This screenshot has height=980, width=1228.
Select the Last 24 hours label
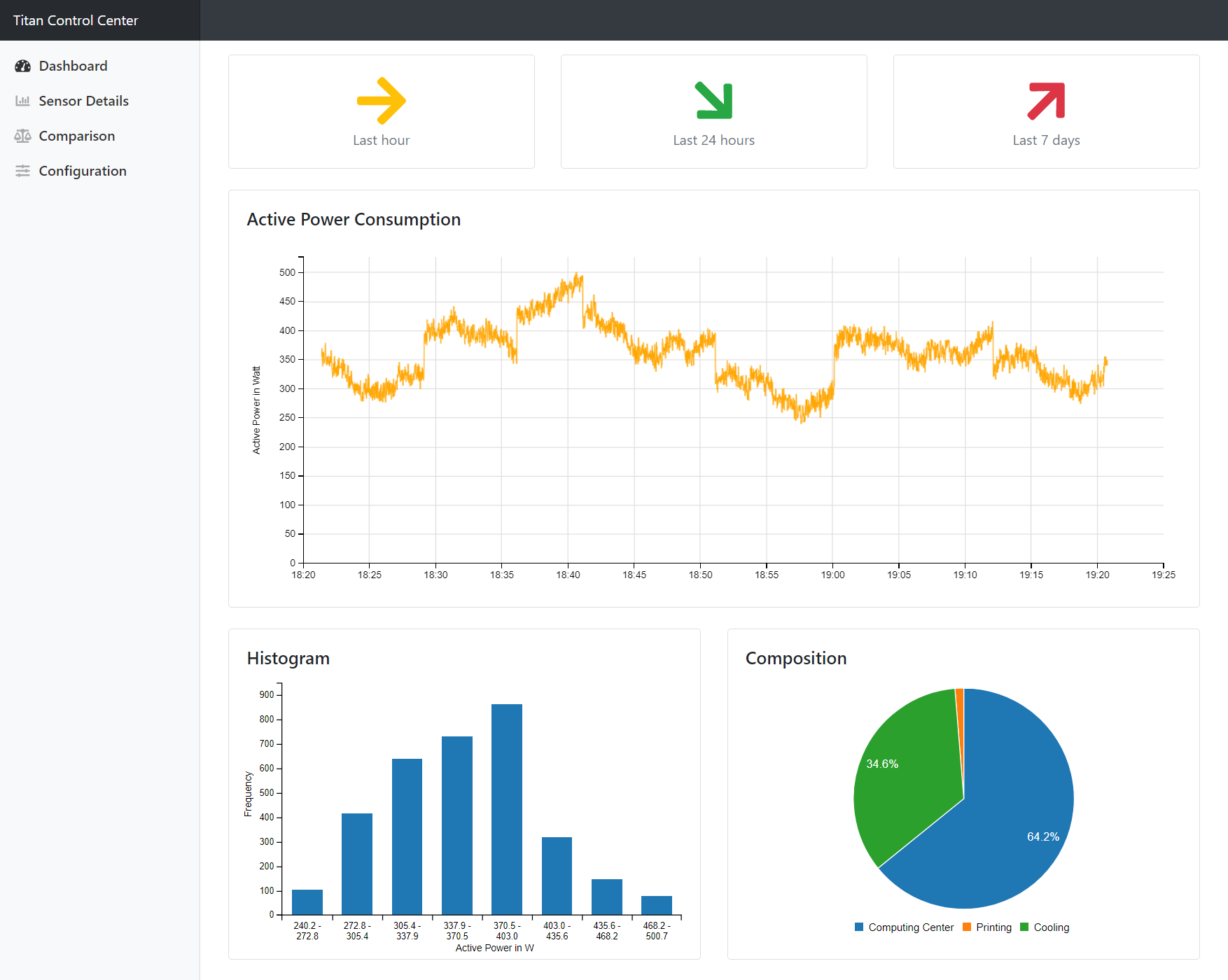pos(713,140)
